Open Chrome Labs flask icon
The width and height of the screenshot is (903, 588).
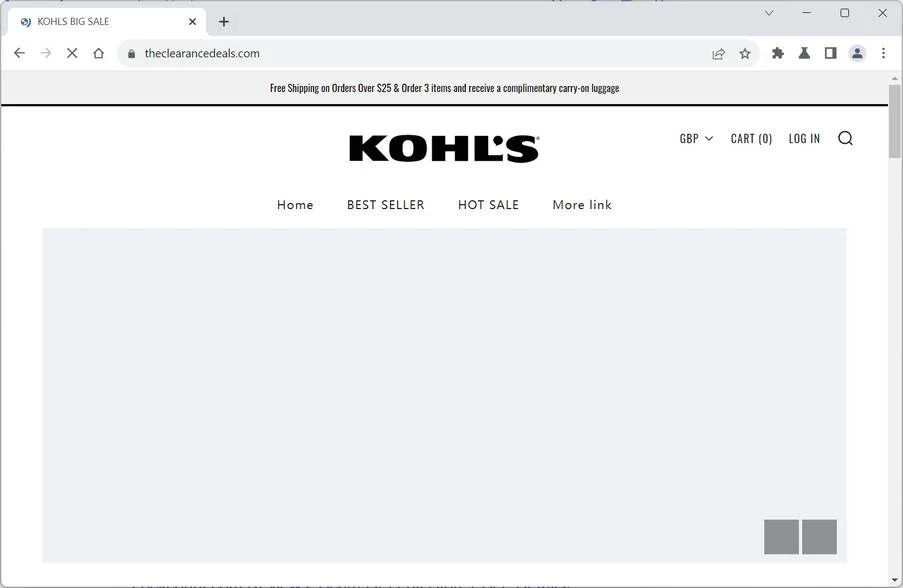804,54
